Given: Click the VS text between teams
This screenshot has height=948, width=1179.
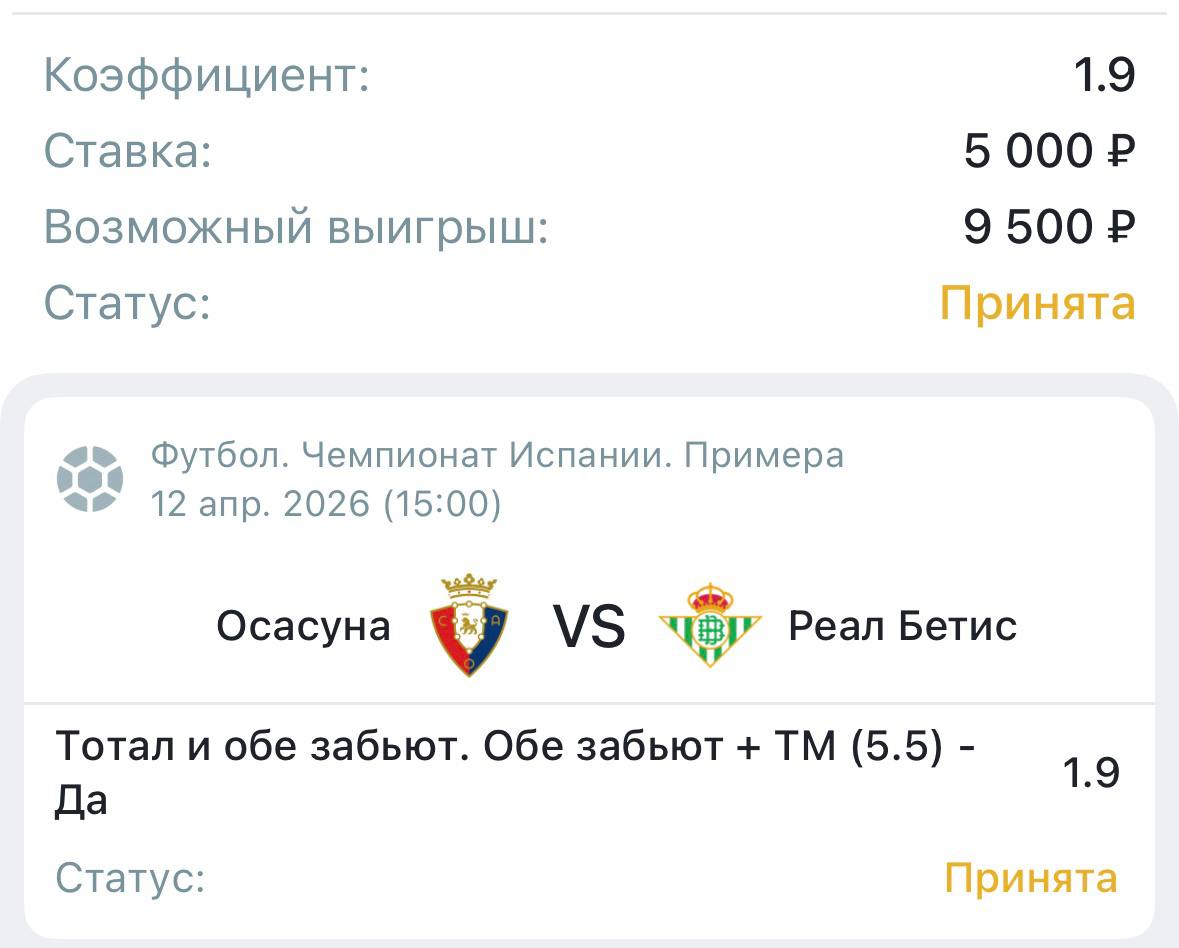Looking at the screenshot, I should [x=589, y=627].
